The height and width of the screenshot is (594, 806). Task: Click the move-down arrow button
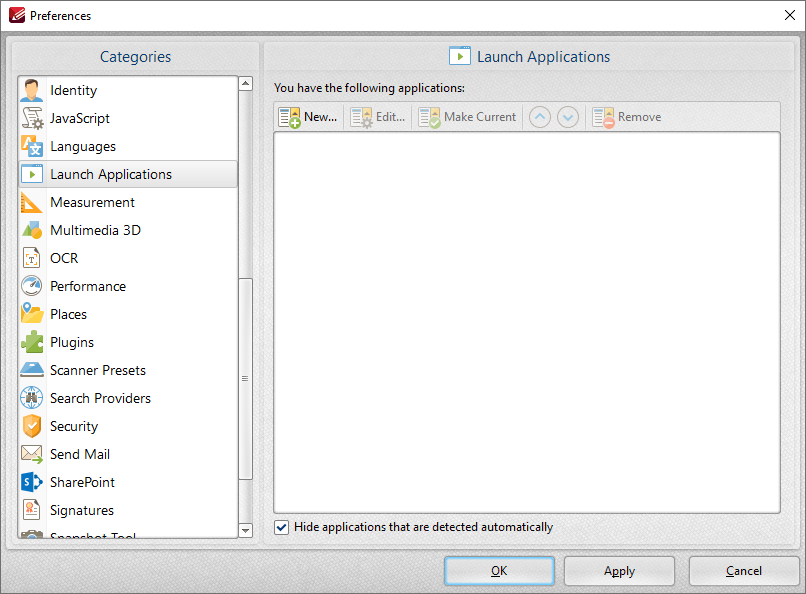[567, 117]
